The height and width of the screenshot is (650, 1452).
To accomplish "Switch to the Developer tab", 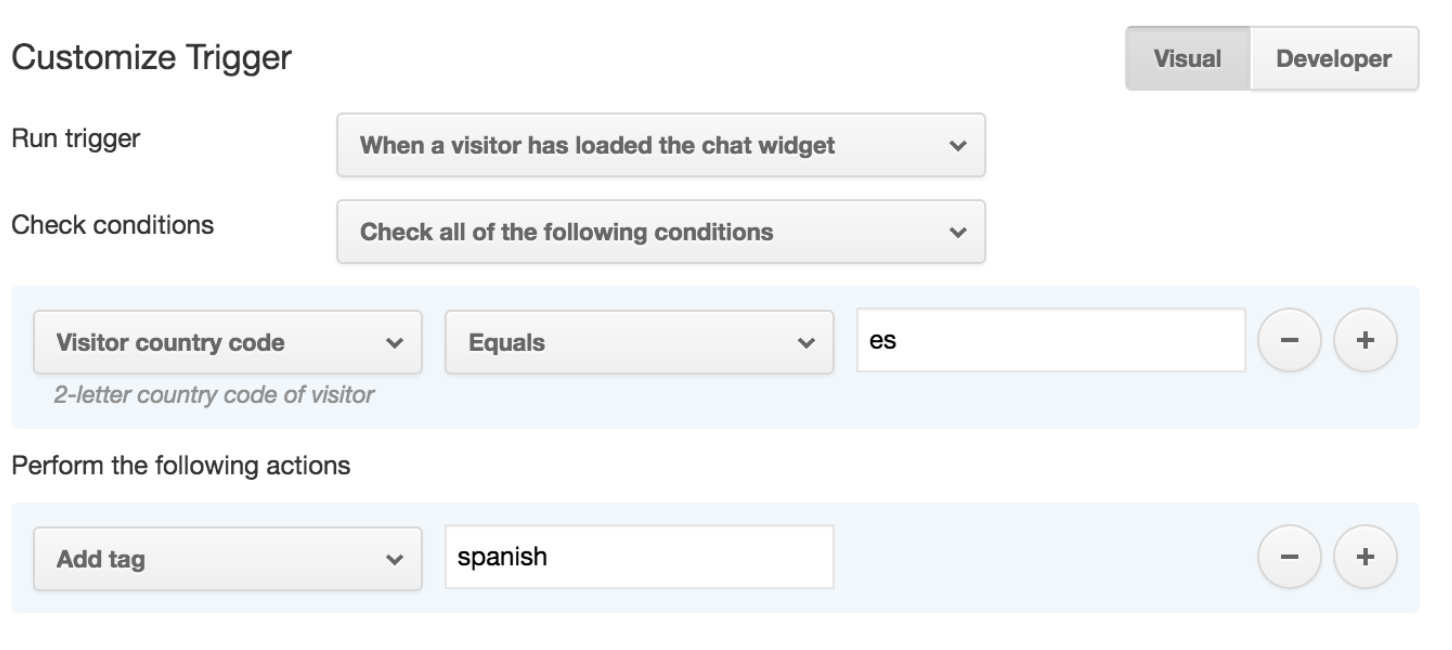I will coord(1333,58).
